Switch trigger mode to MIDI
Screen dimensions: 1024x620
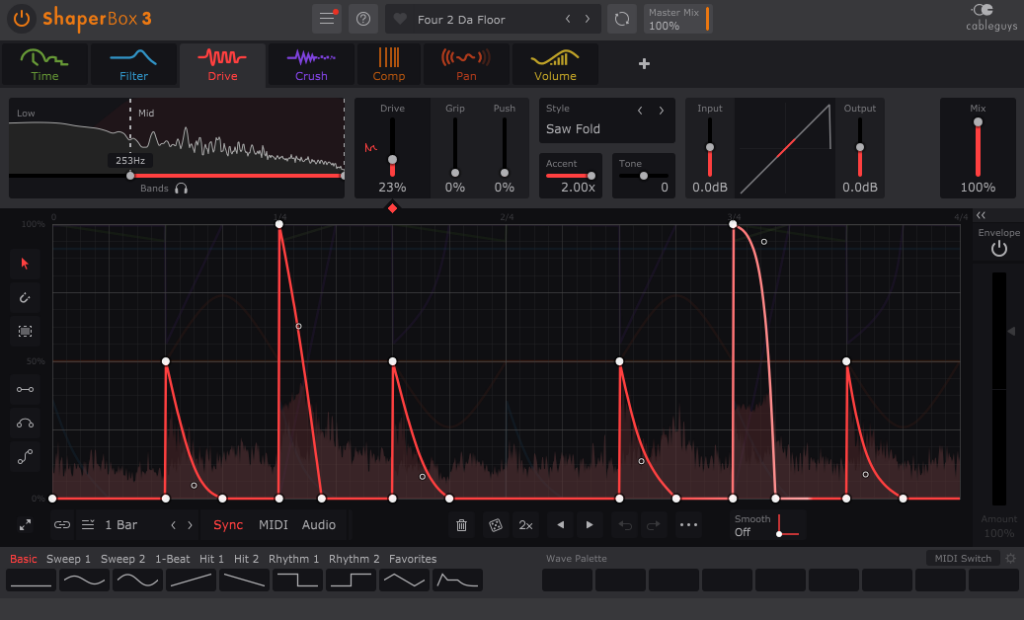point(273,525)
